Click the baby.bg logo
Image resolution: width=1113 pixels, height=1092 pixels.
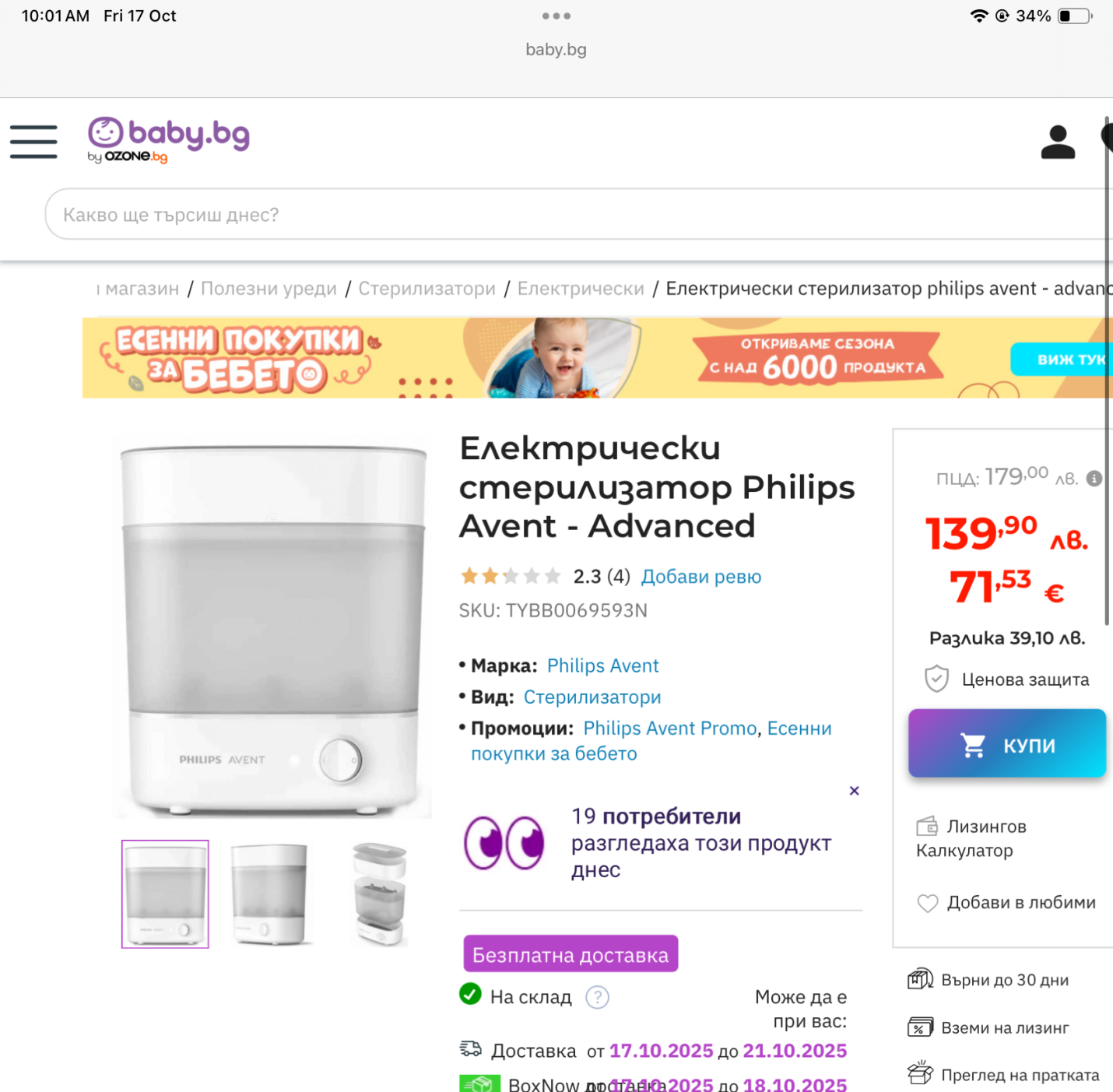coord(168,140)
